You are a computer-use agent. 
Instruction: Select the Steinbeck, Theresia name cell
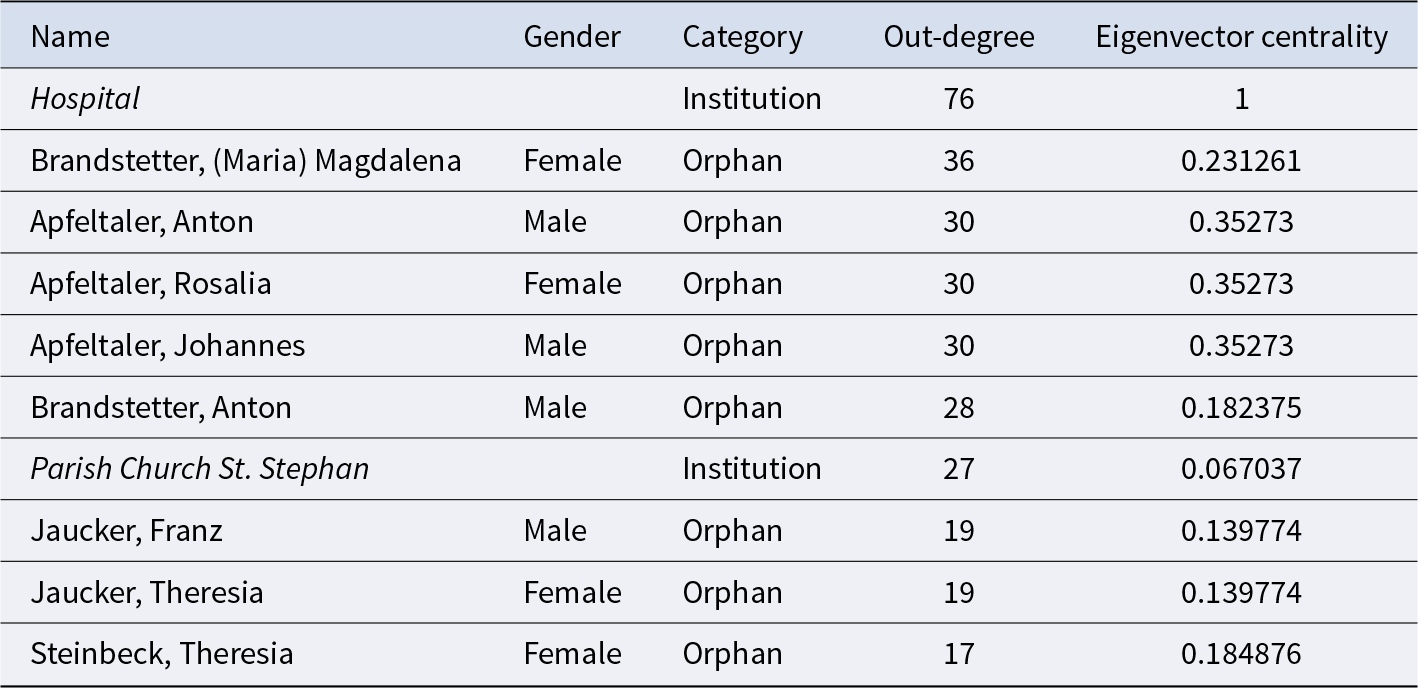[162, 654]
